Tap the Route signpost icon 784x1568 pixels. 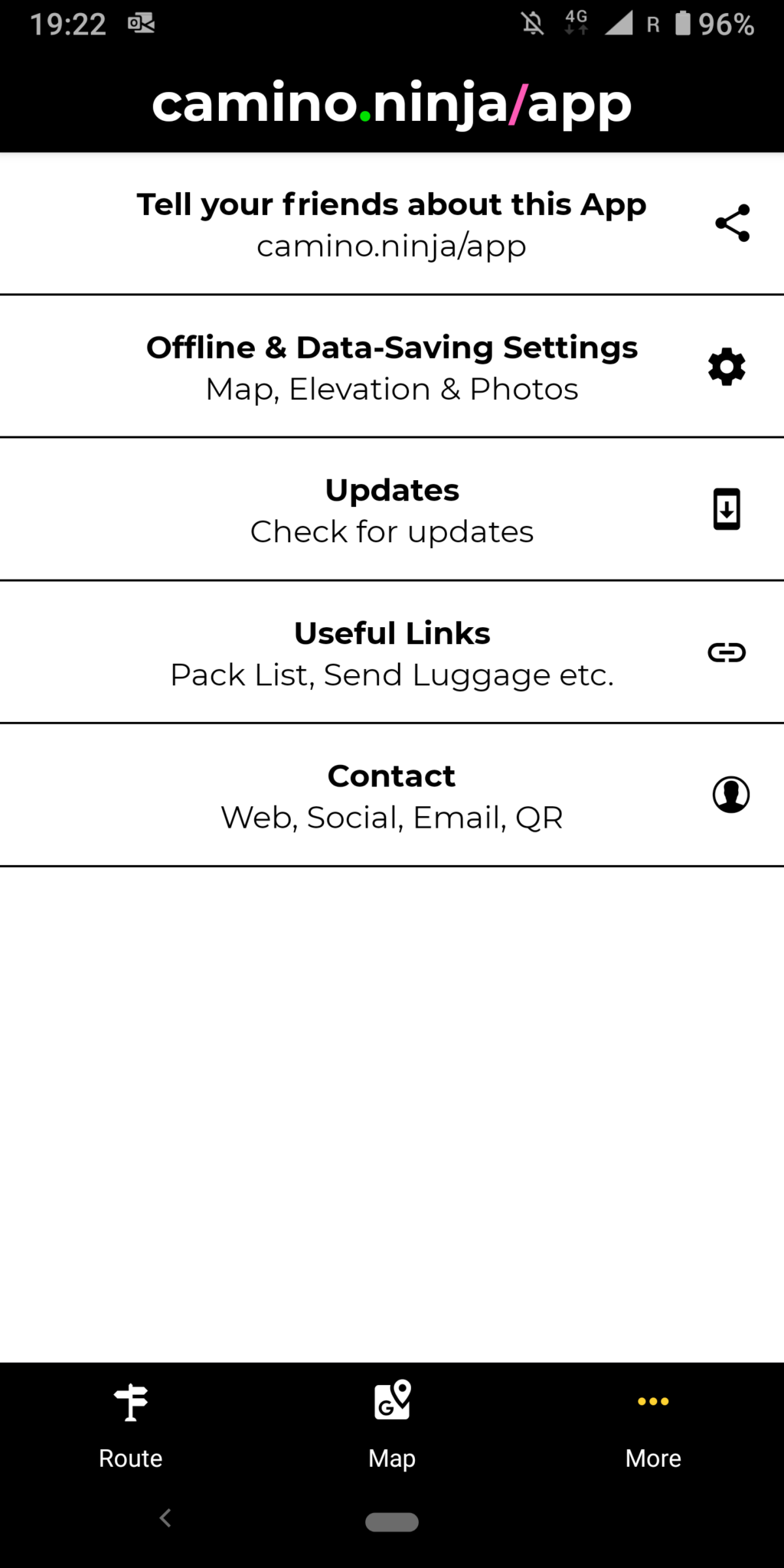tap(131, 1403)
